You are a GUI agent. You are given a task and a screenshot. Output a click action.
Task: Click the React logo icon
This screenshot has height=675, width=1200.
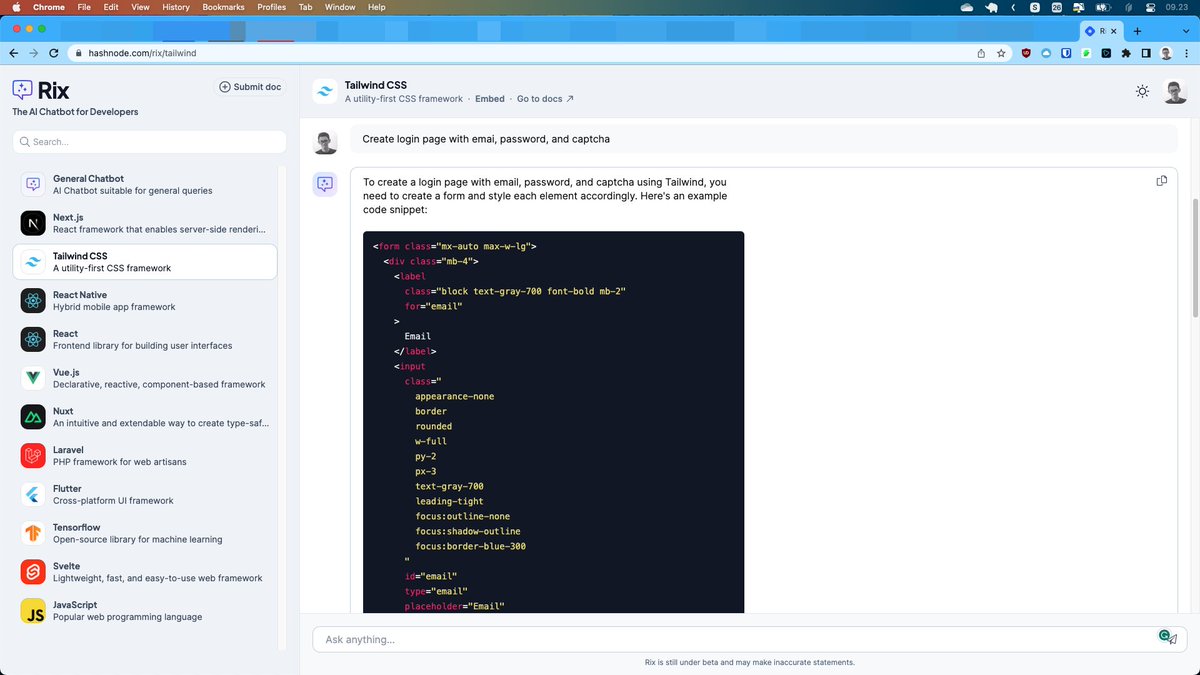pyautogui.click(x=33, y=340)
